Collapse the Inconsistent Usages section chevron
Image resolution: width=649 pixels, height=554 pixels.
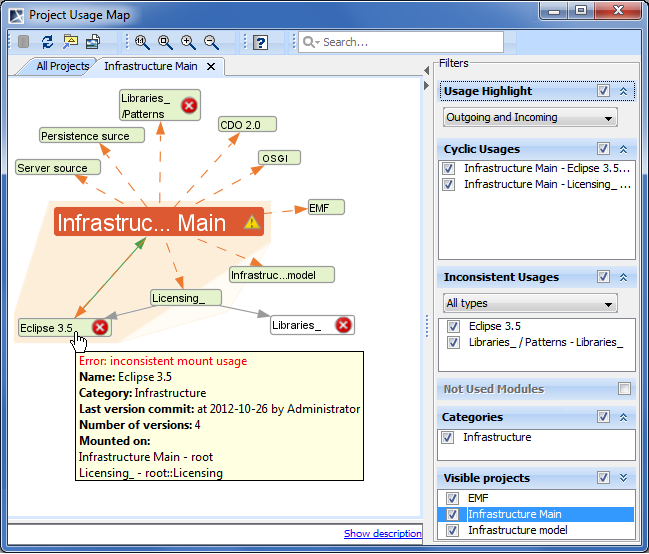point(623,277)
